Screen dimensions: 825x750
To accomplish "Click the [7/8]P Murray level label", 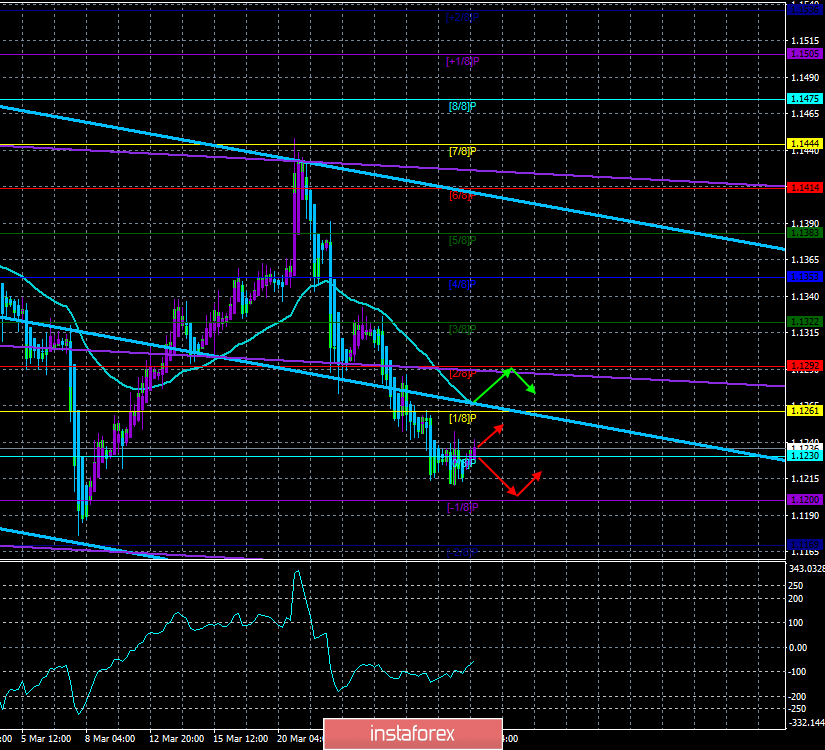I will tap(462, 152).
